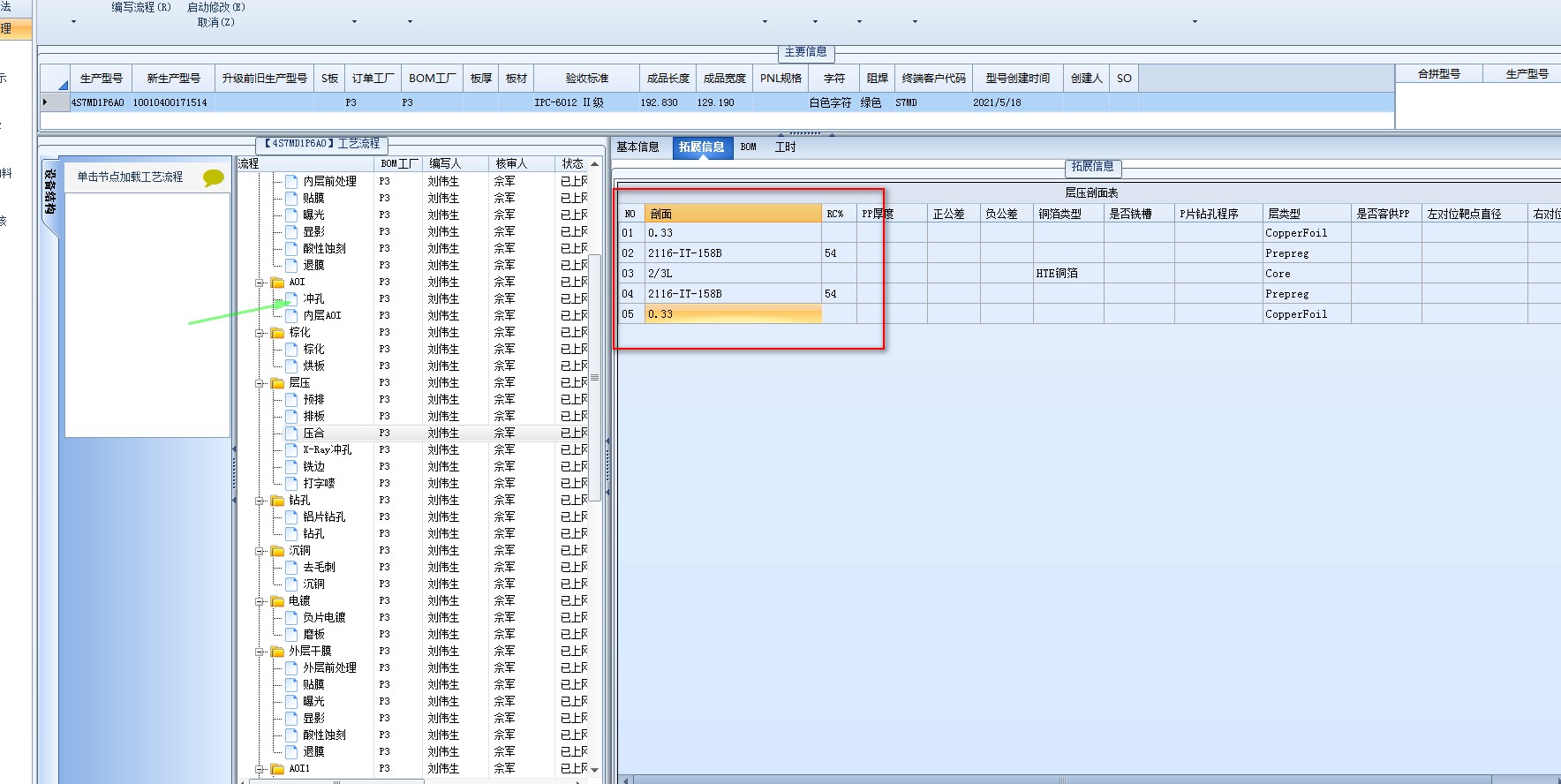Click the document icon beside 烘板
This screenshot has width=1561, height=784.
coord(291,366)
